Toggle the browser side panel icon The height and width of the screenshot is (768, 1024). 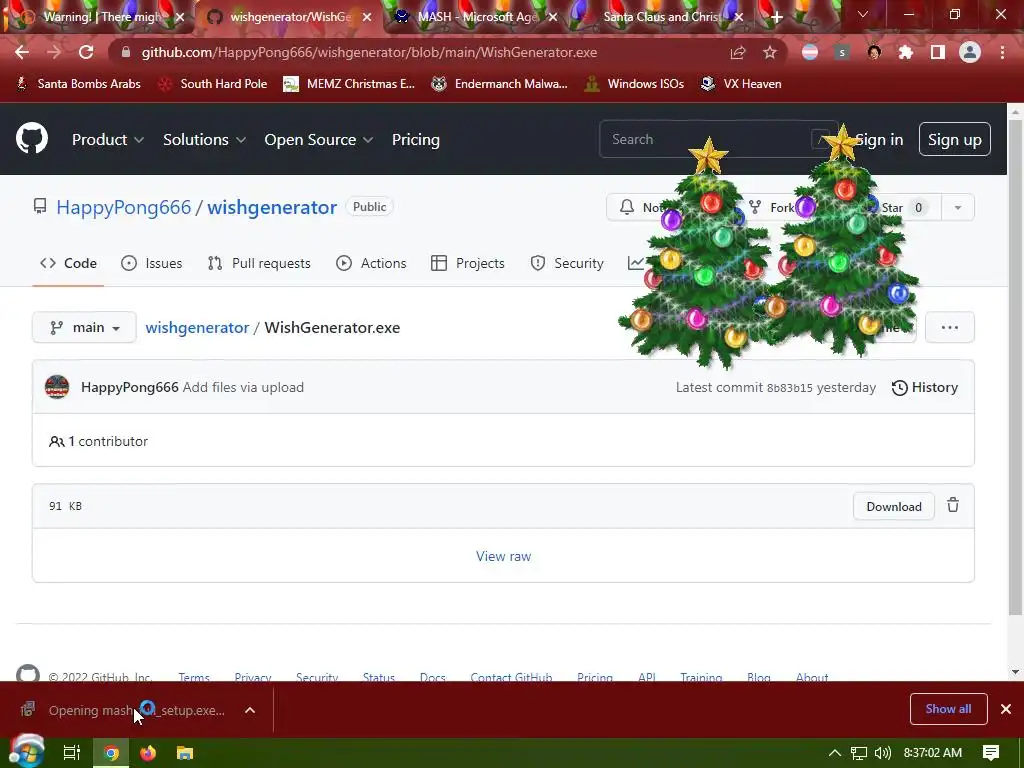[x=938, y=52]
